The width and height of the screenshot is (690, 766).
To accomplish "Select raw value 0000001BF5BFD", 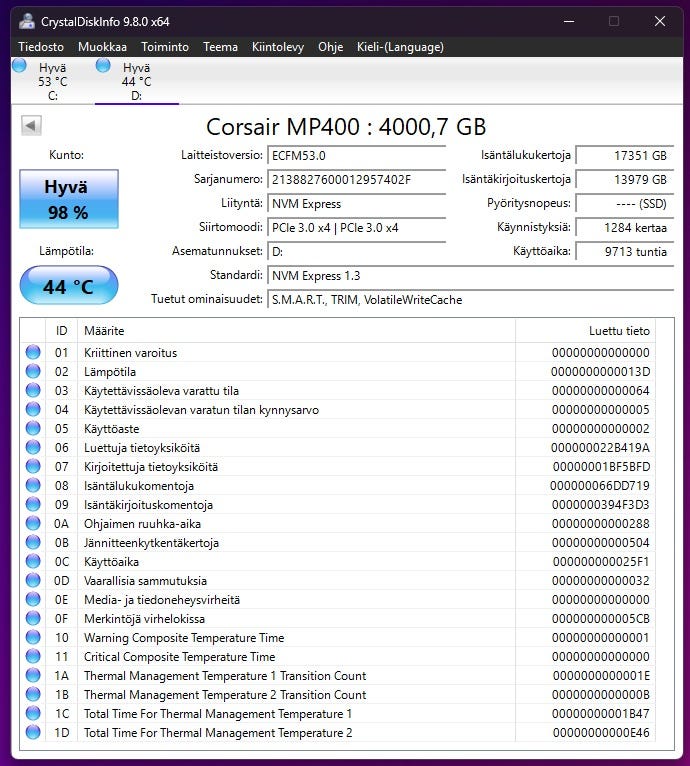I will [x=601, y=467].
